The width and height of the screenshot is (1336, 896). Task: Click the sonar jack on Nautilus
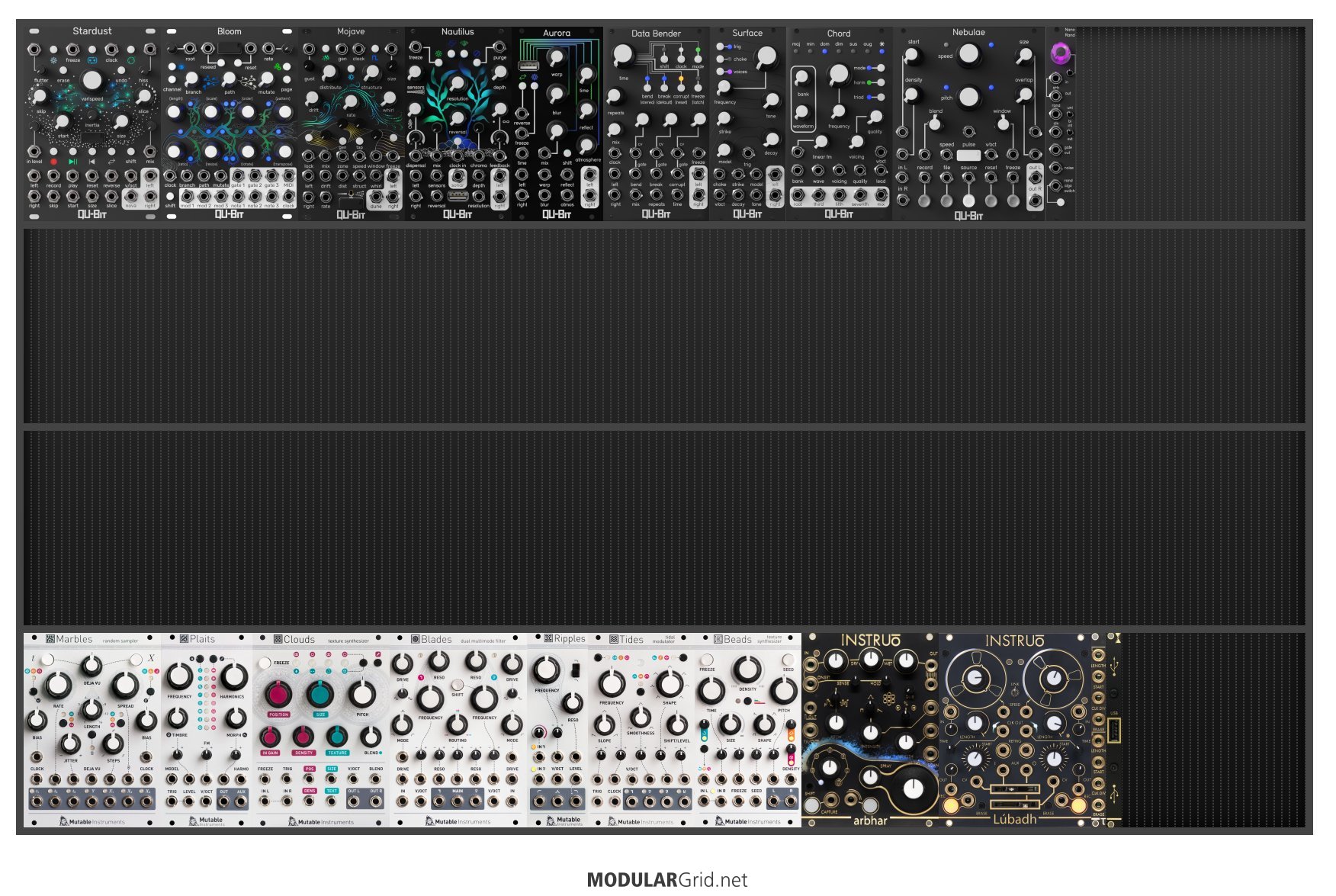click(x=458, y=176)
